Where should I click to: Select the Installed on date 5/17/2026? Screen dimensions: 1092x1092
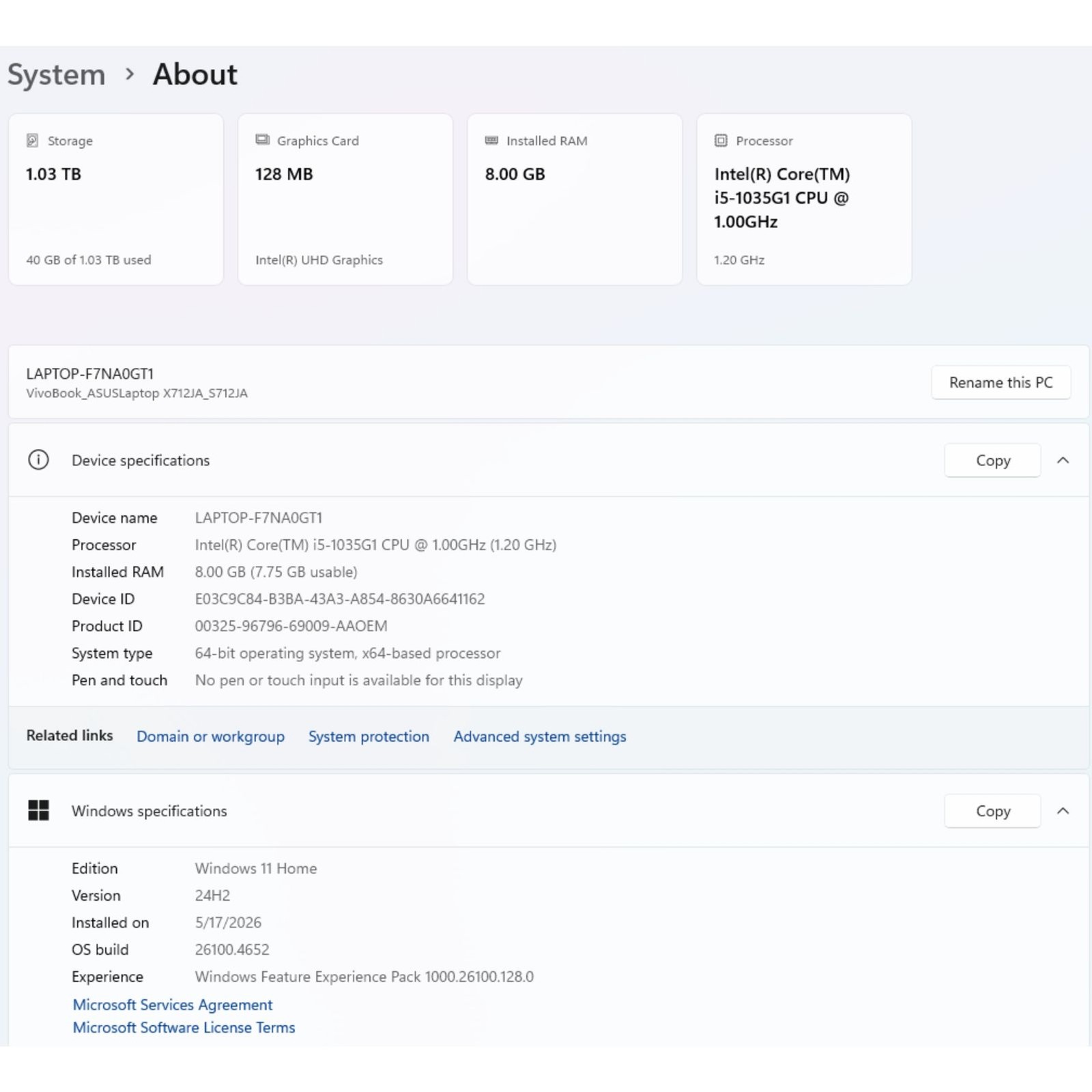228,923
